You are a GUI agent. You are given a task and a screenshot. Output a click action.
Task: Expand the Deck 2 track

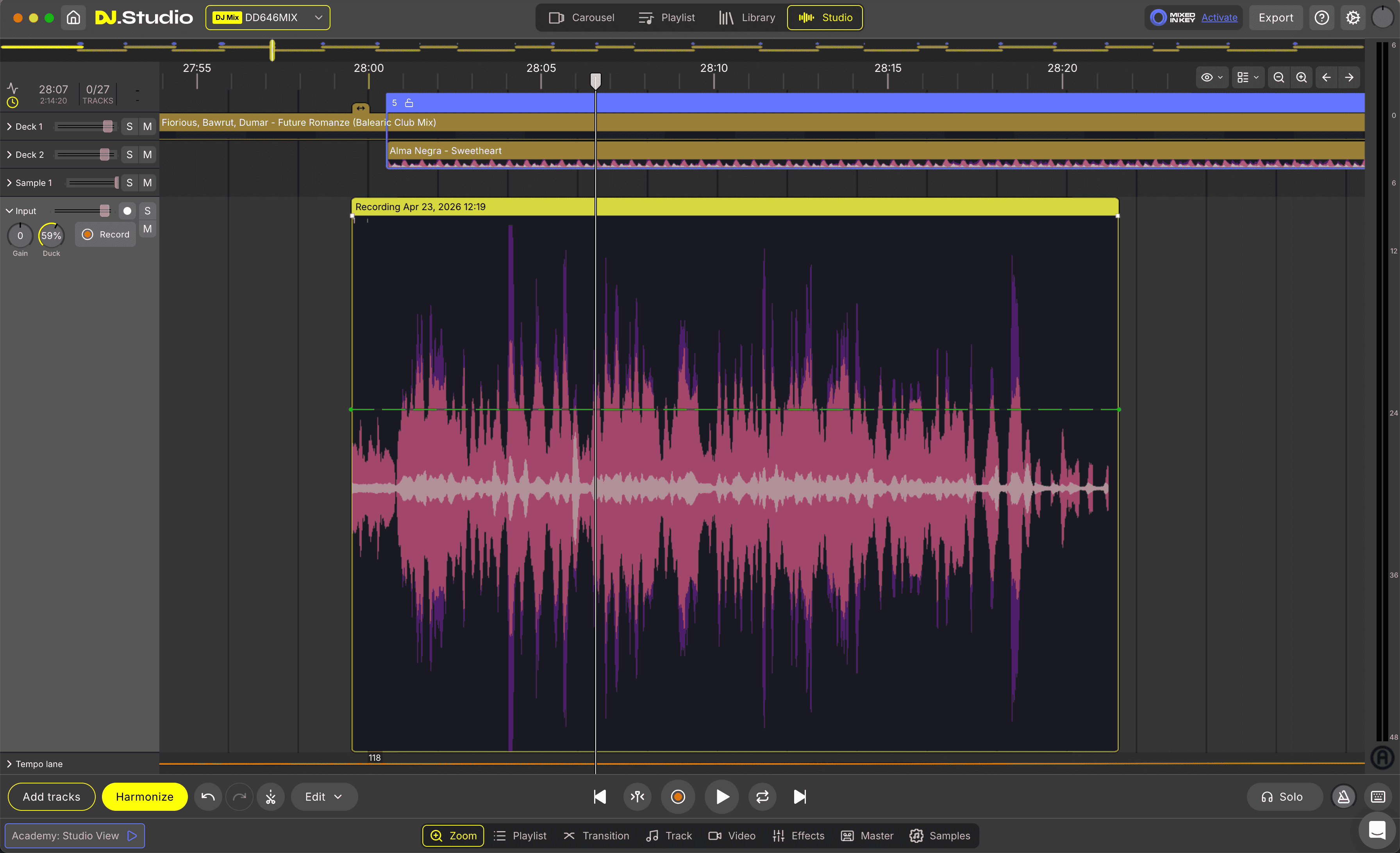click(9, 155)
